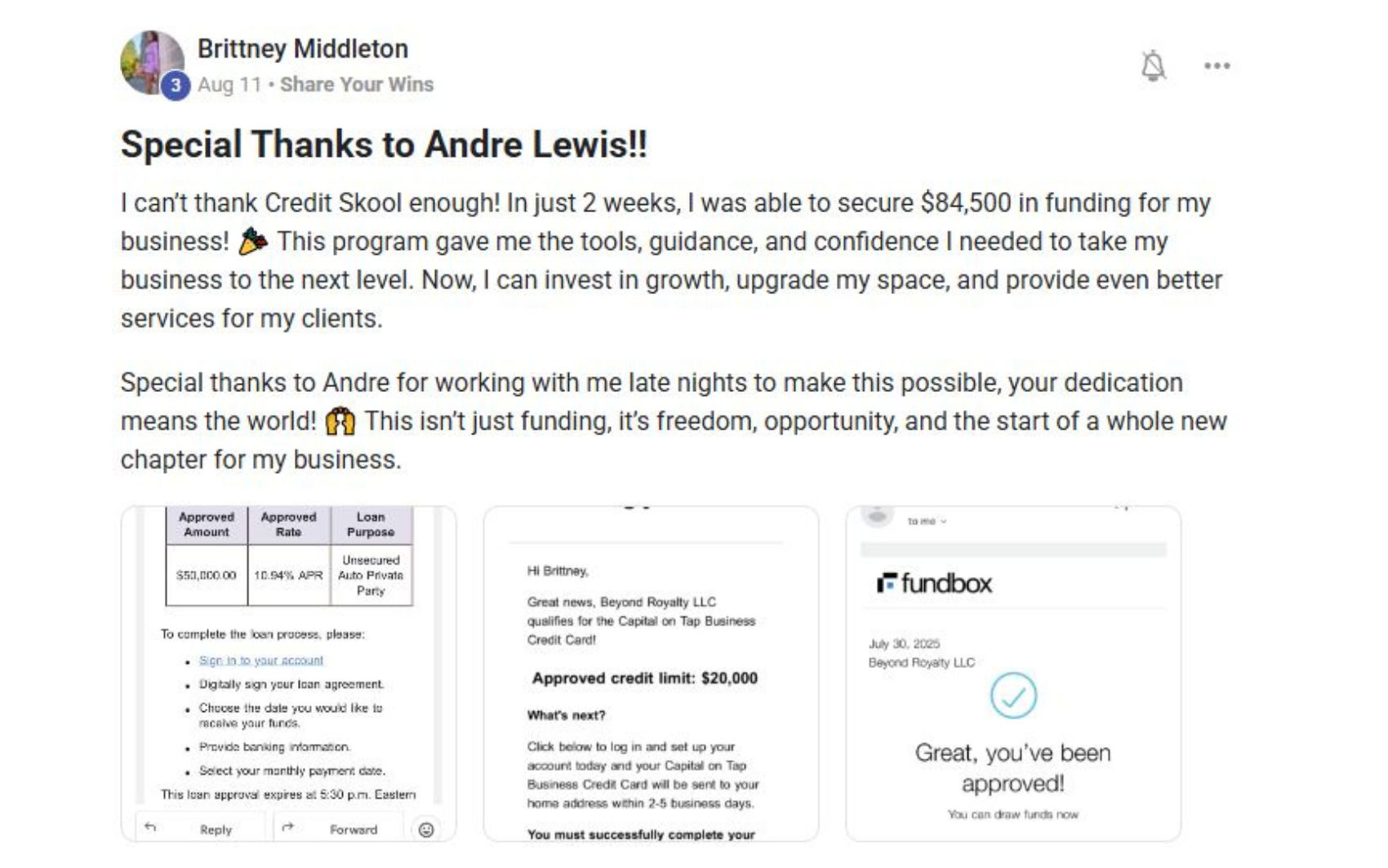The image size is (1388, 868).
Task: Open the Share Your Wins category
Action: click(x=357, y=84)
